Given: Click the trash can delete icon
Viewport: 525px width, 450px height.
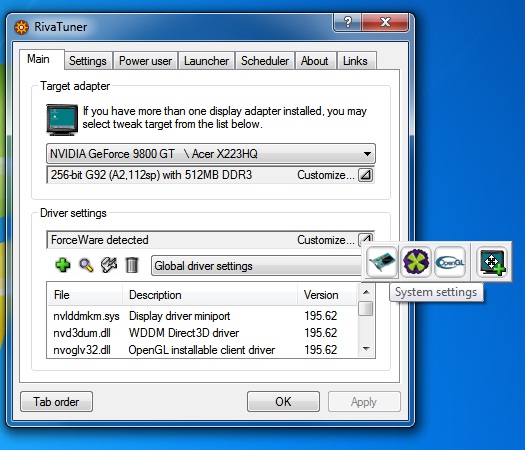Looking at the screenshot, I should (x=132, y=266).
